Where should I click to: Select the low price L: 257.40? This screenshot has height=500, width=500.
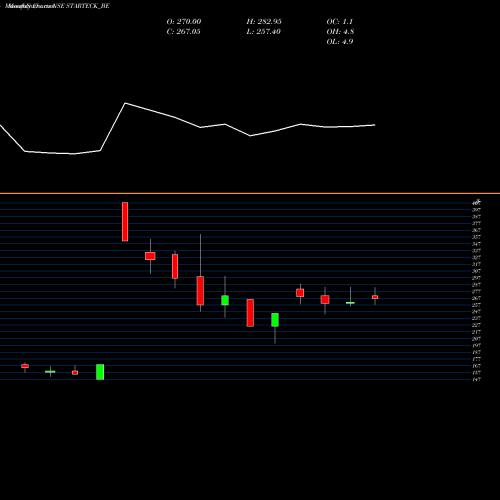coord(264,32)
